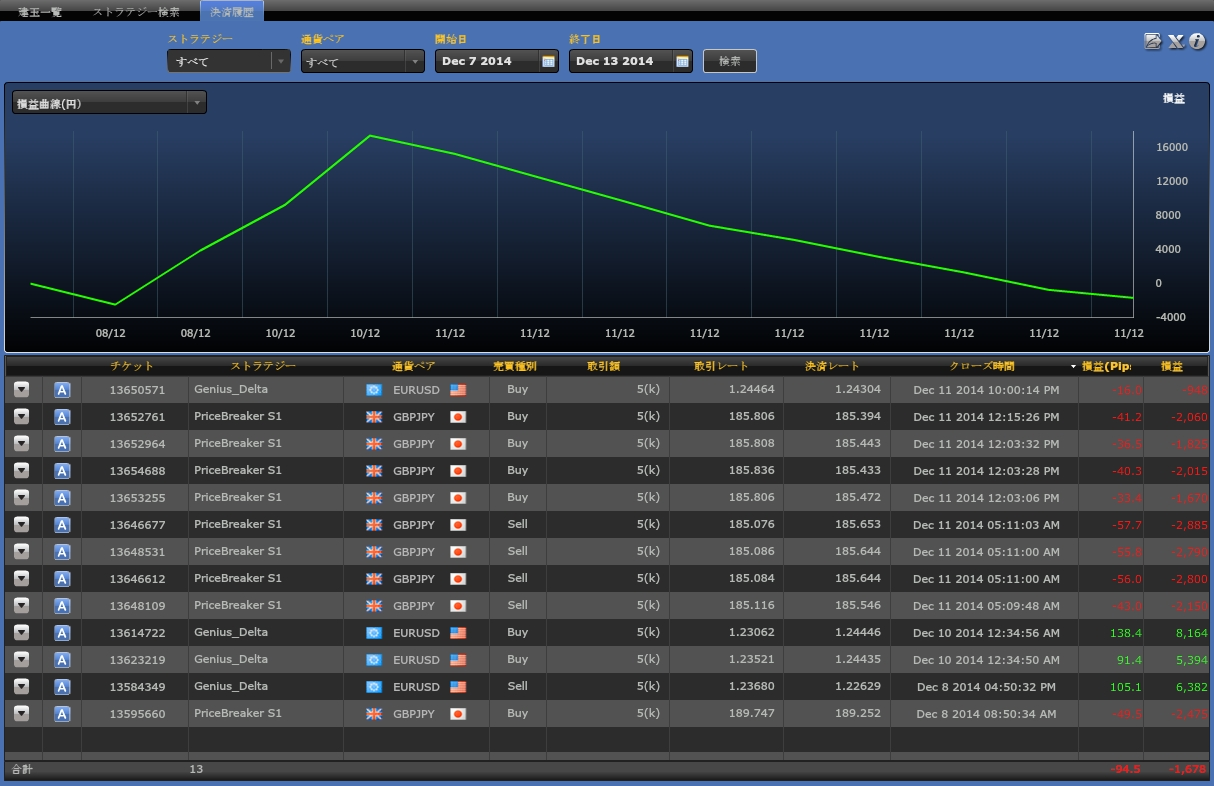Expand the row menu for ticket 13584349
Image resolution: width=1214 pixels, height=786 pixels.
tap(21, 687)
